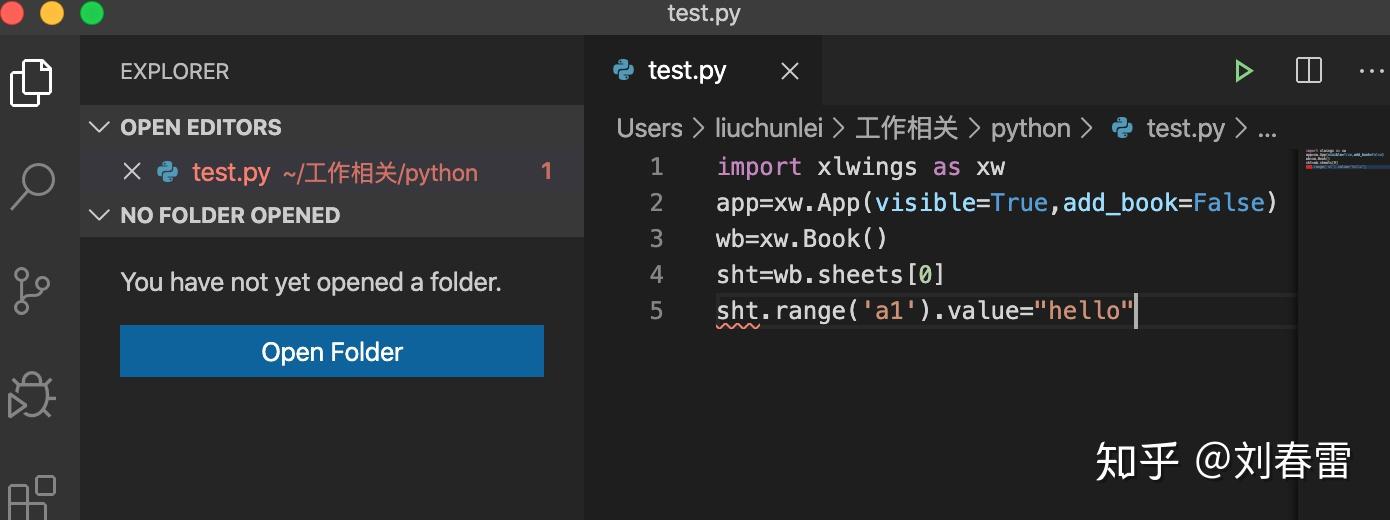Image resolution: width=1390 pixels, height=520 pixels.
Task: Select the python folder in breadcrumbs
Action: click(x=1030, y=128)
